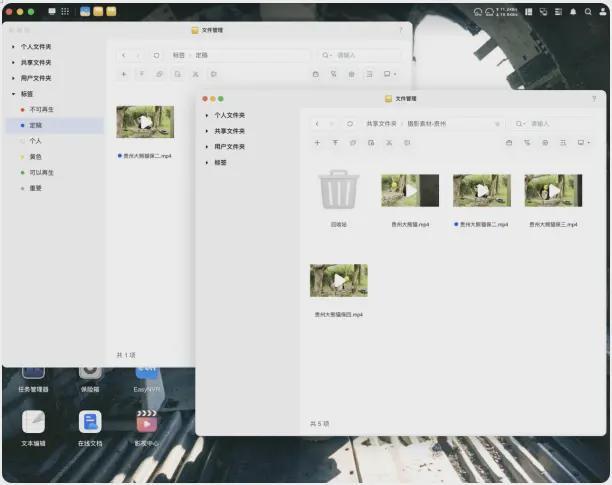The height and width of the screenshot is (485, 612).
Task: Click the blue photo app icon in top bar
Action: point(85,11)
